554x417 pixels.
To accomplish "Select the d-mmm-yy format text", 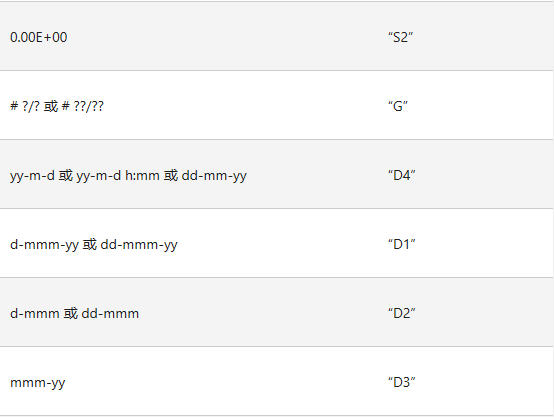I will tap(44, 245).
